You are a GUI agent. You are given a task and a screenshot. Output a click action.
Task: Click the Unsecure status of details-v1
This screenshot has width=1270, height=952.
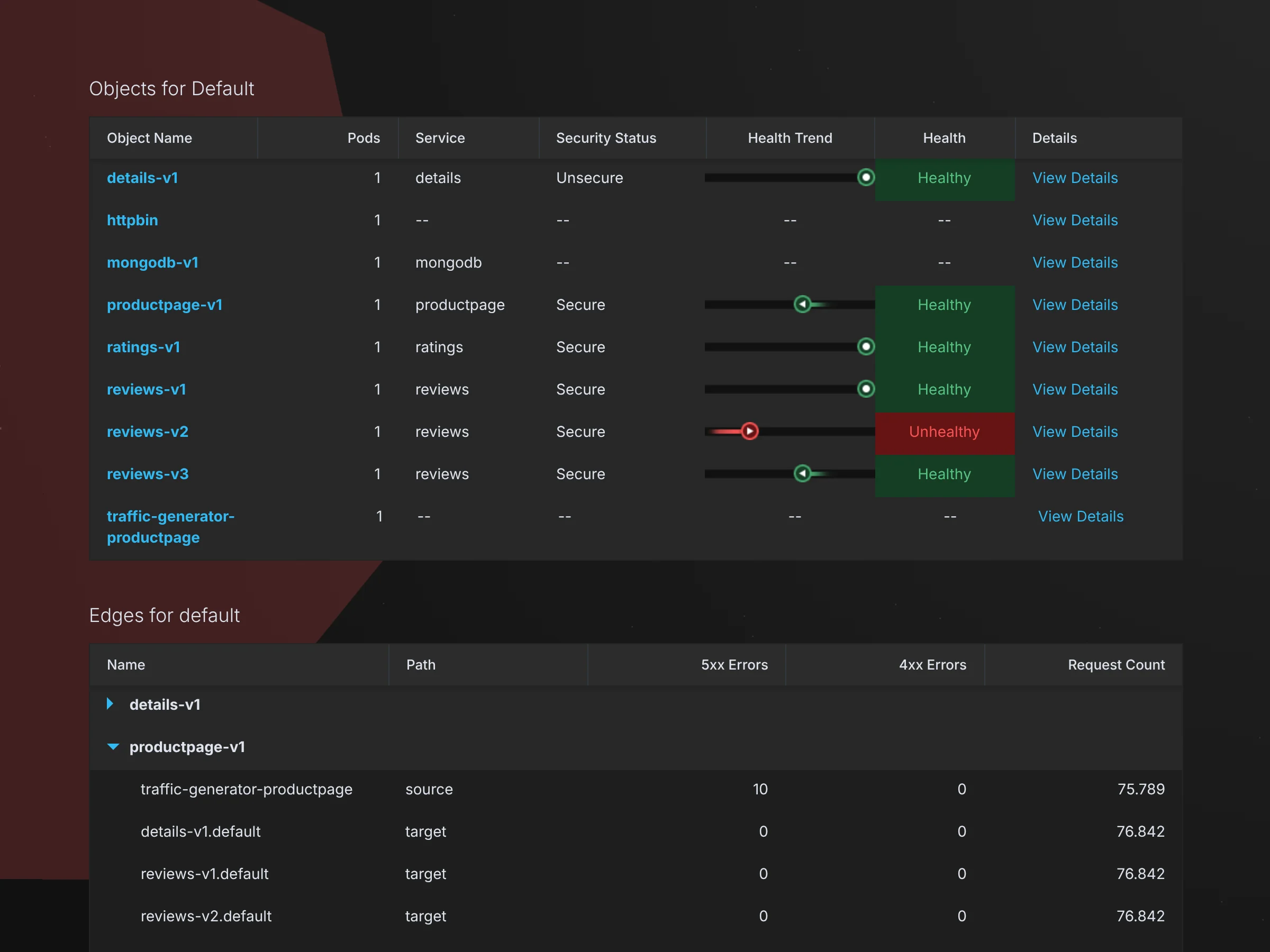[x=589, y=178]
